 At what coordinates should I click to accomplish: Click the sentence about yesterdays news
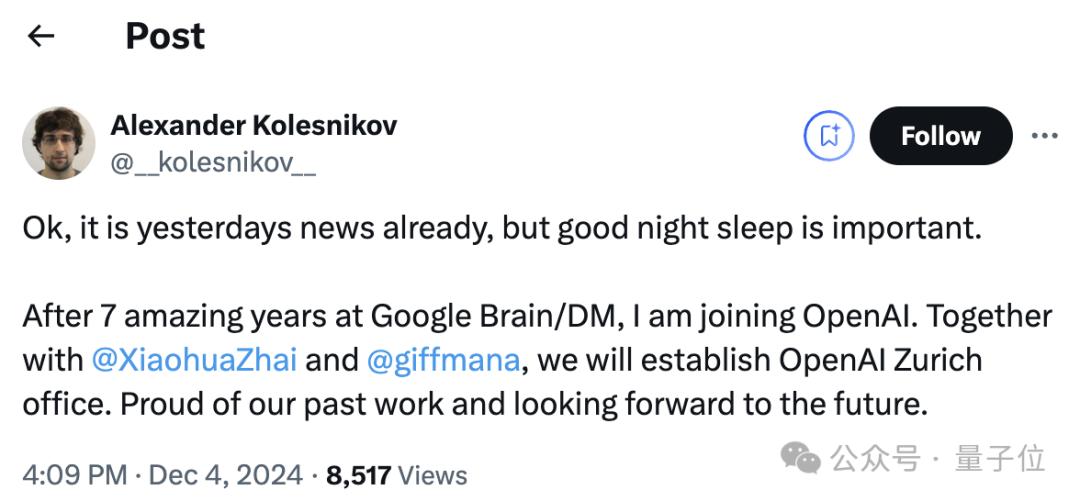501,229
